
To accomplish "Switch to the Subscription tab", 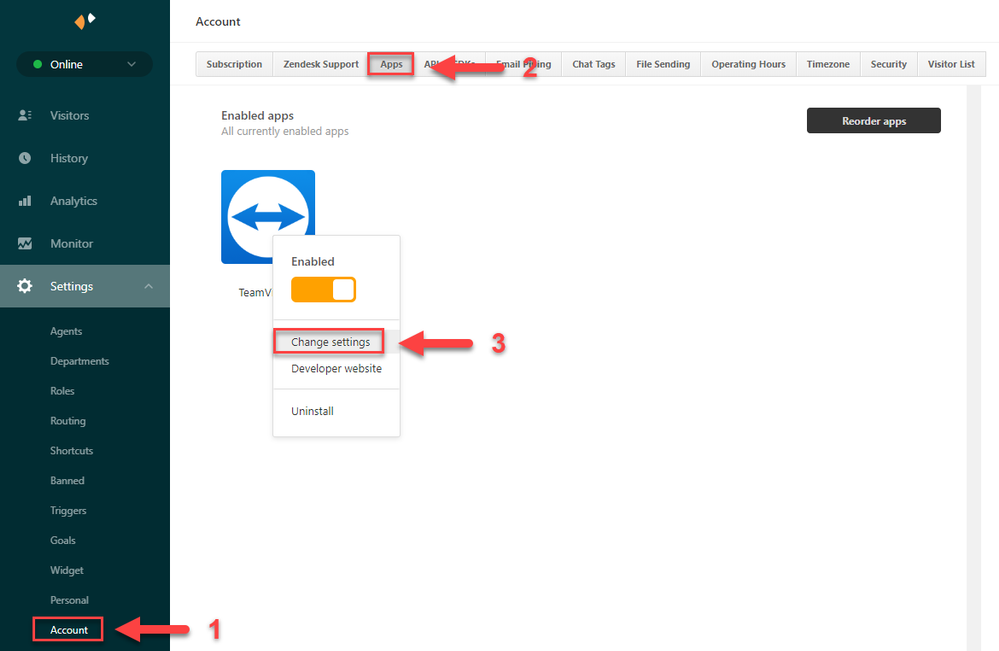I will [233, 63].
